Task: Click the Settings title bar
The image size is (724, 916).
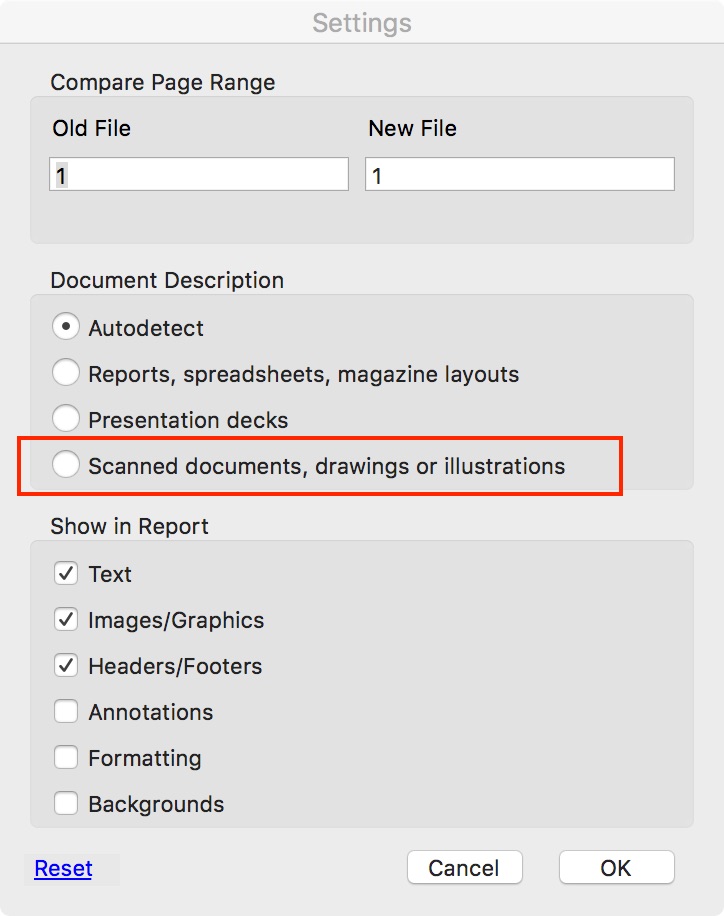Action: [x=362, y=22]
